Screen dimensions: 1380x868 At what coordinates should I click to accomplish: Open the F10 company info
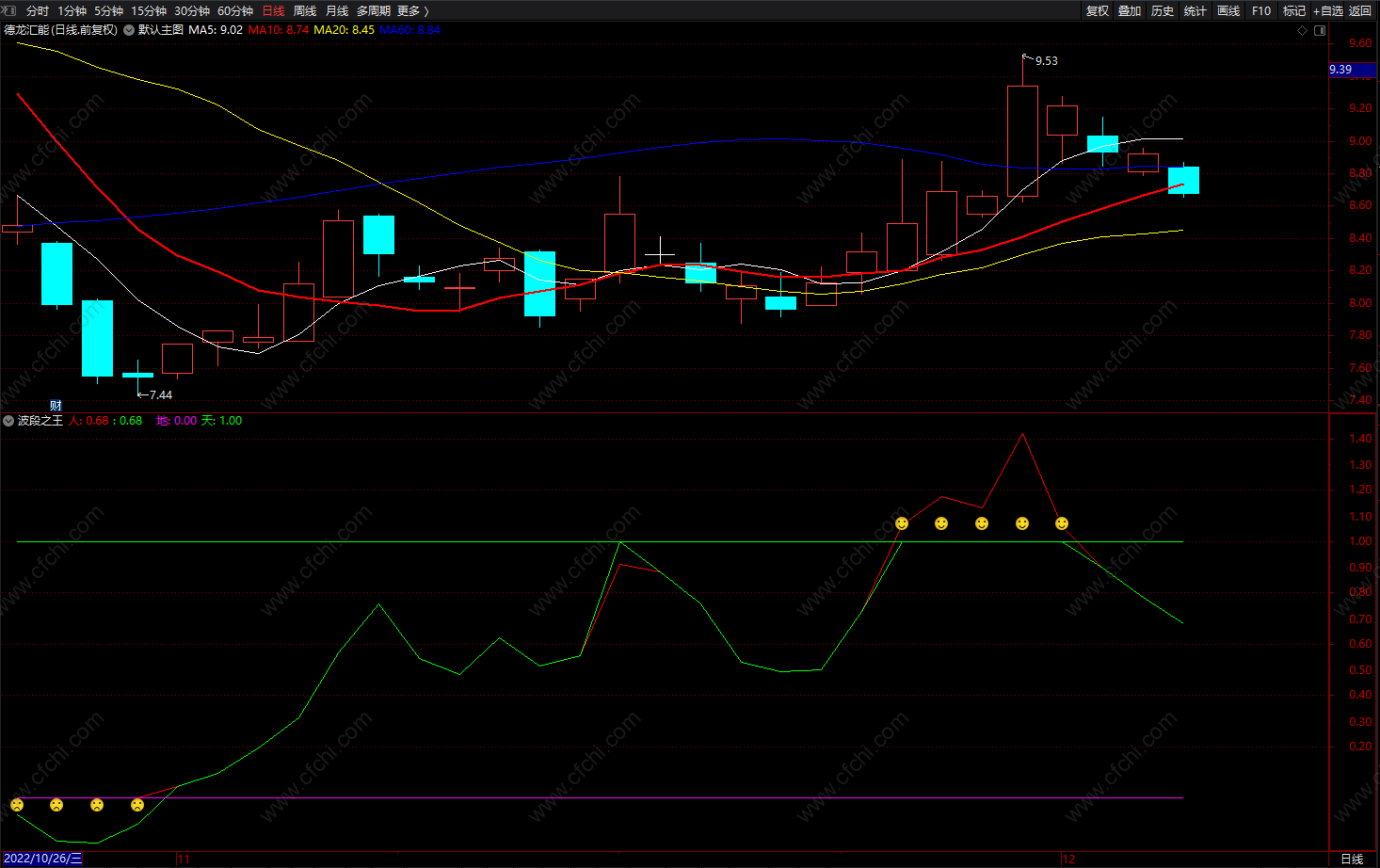coord(1261,11)
